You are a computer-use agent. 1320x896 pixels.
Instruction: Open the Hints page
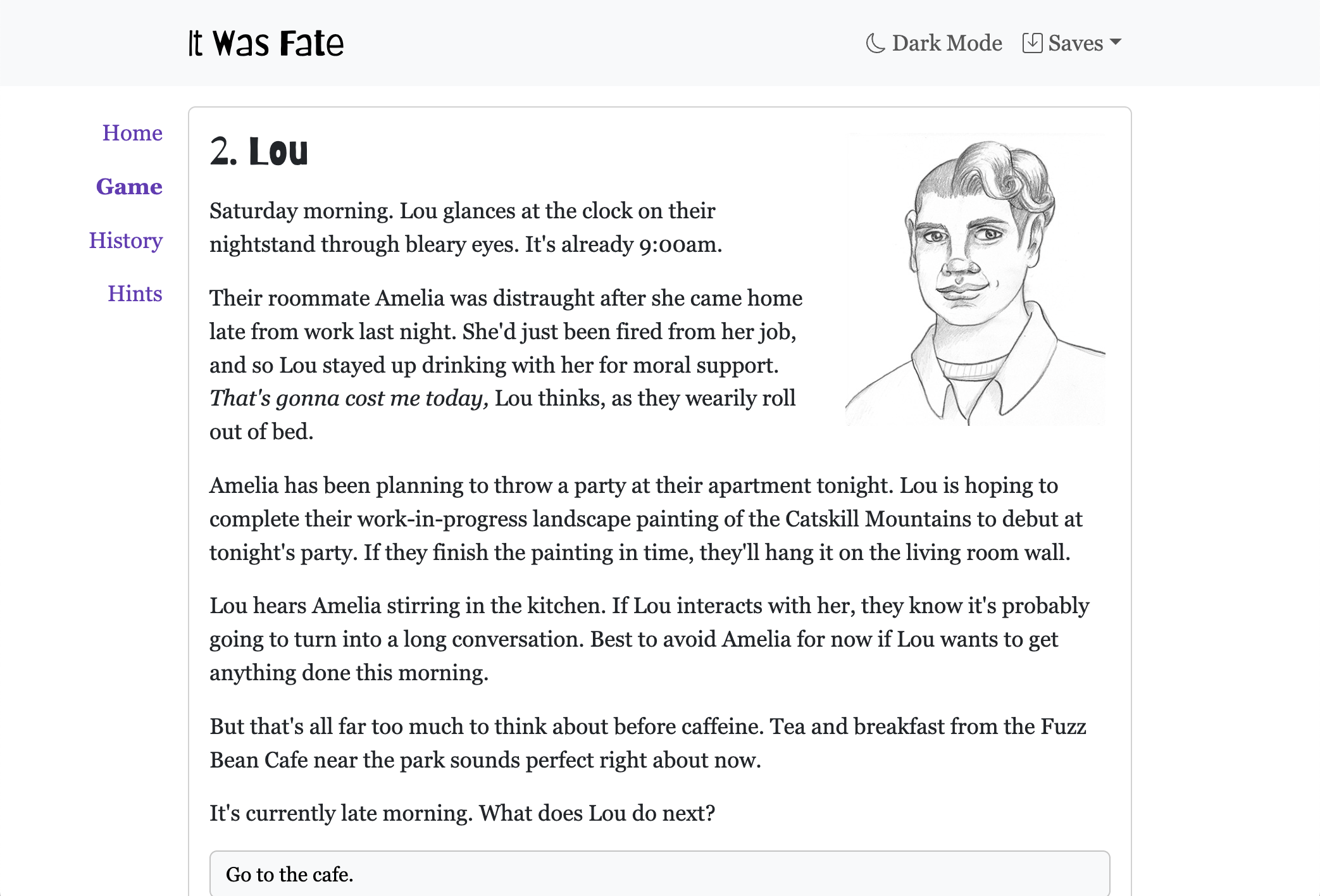click(135, 294)
